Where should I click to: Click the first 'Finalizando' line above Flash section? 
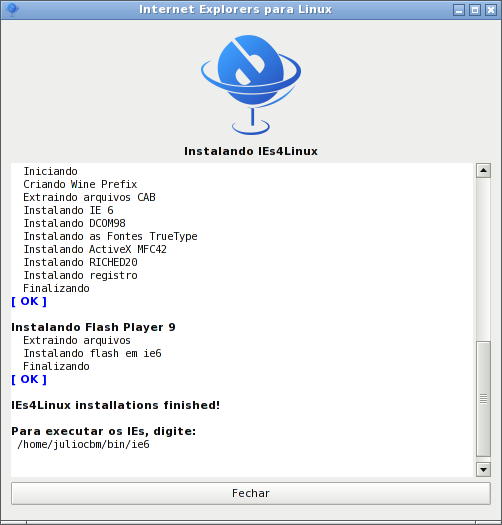pyautogui.click(x=56, y=288)
